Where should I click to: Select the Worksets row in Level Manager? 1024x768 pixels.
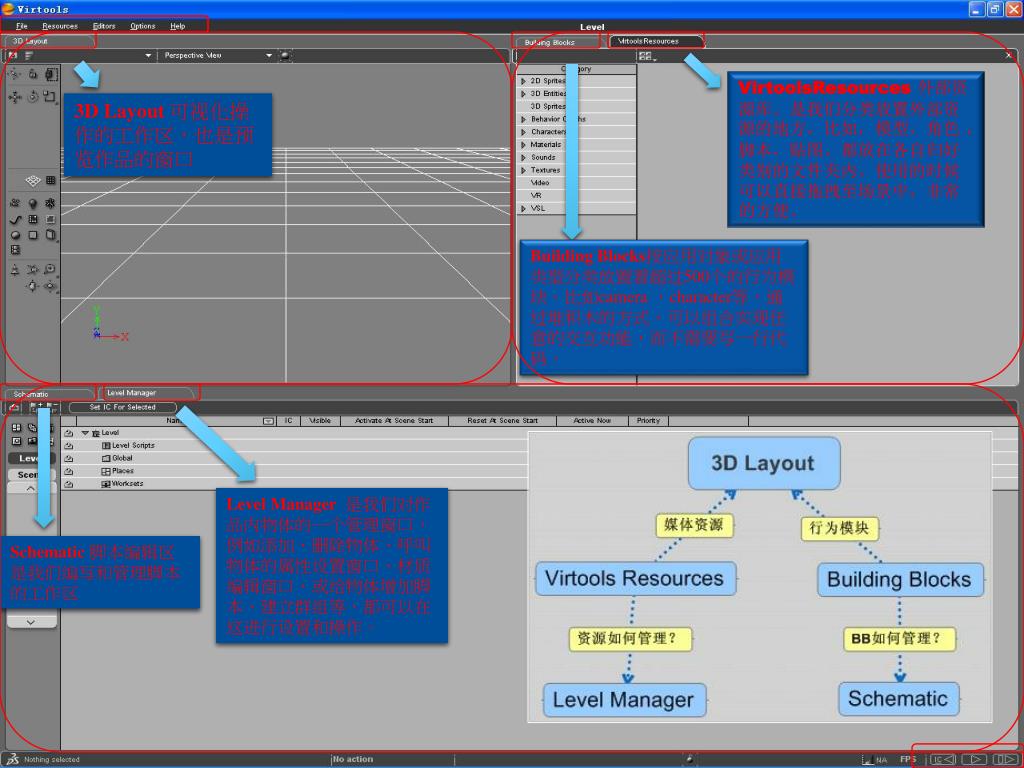tap(122, 484)
